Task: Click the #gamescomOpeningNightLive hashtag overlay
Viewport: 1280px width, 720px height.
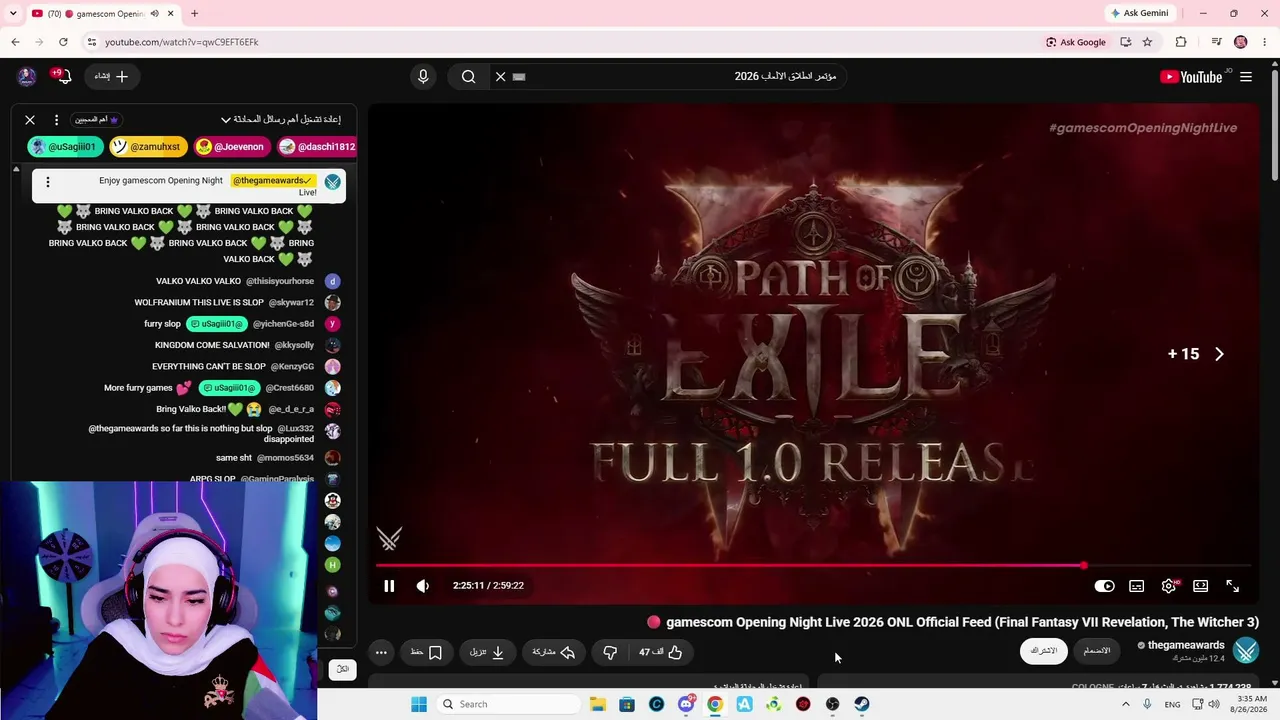Action: [x=1143, y=128]
